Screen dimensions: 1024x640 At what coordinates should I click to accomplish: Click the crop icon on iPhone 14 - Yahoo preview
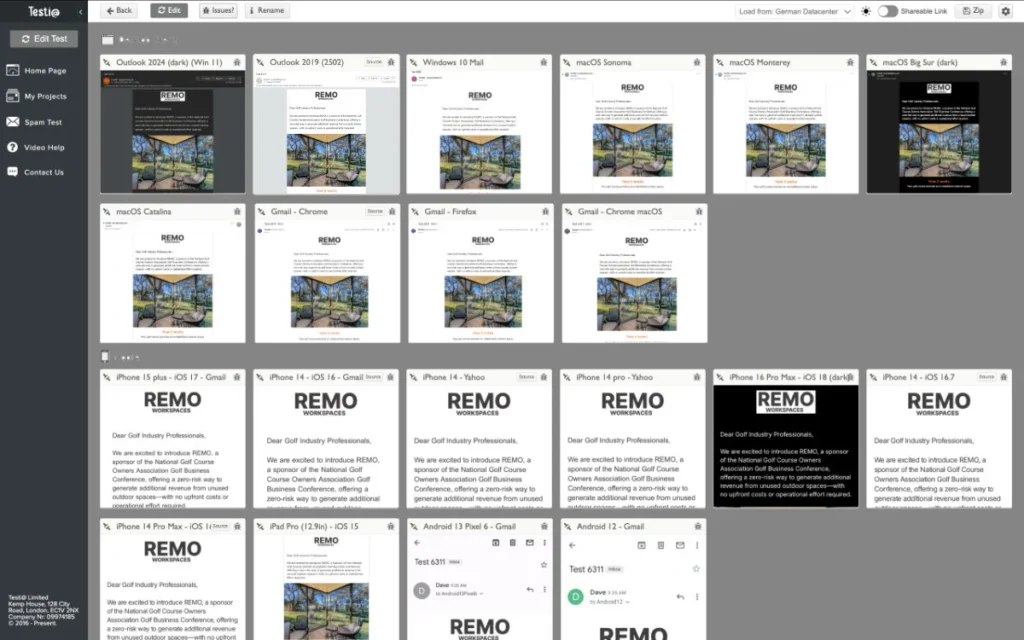click(413, 377)
